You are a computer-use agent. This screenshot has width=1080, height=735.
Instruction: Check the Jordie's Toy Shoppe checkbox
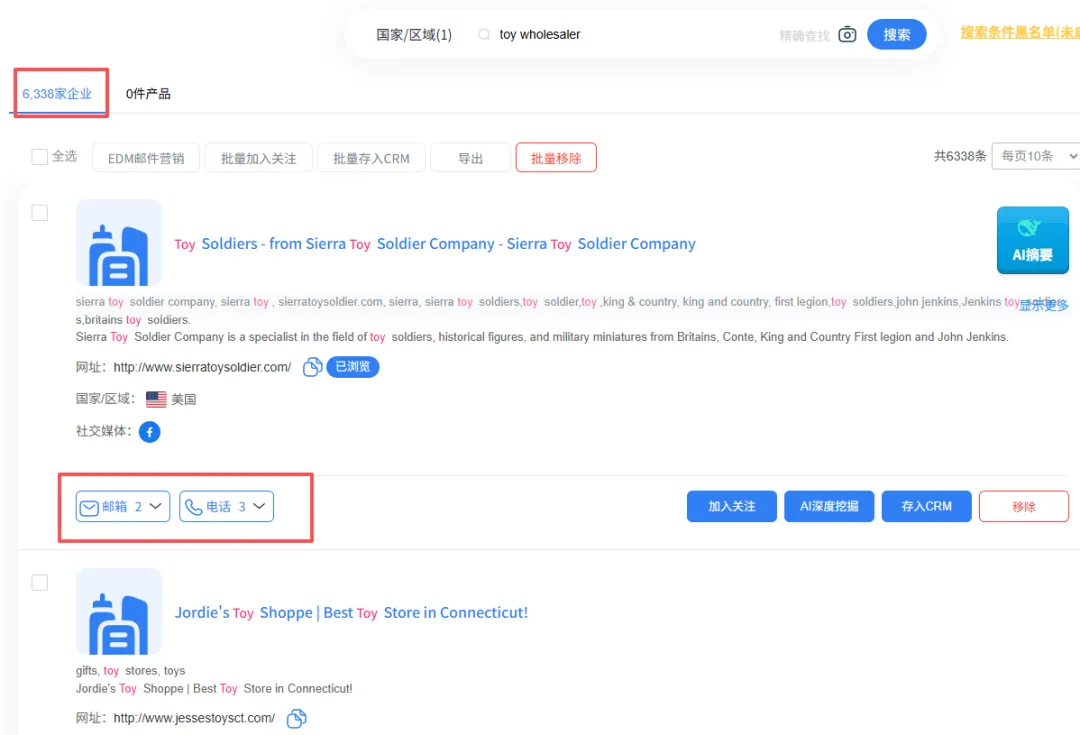point(40,582)
